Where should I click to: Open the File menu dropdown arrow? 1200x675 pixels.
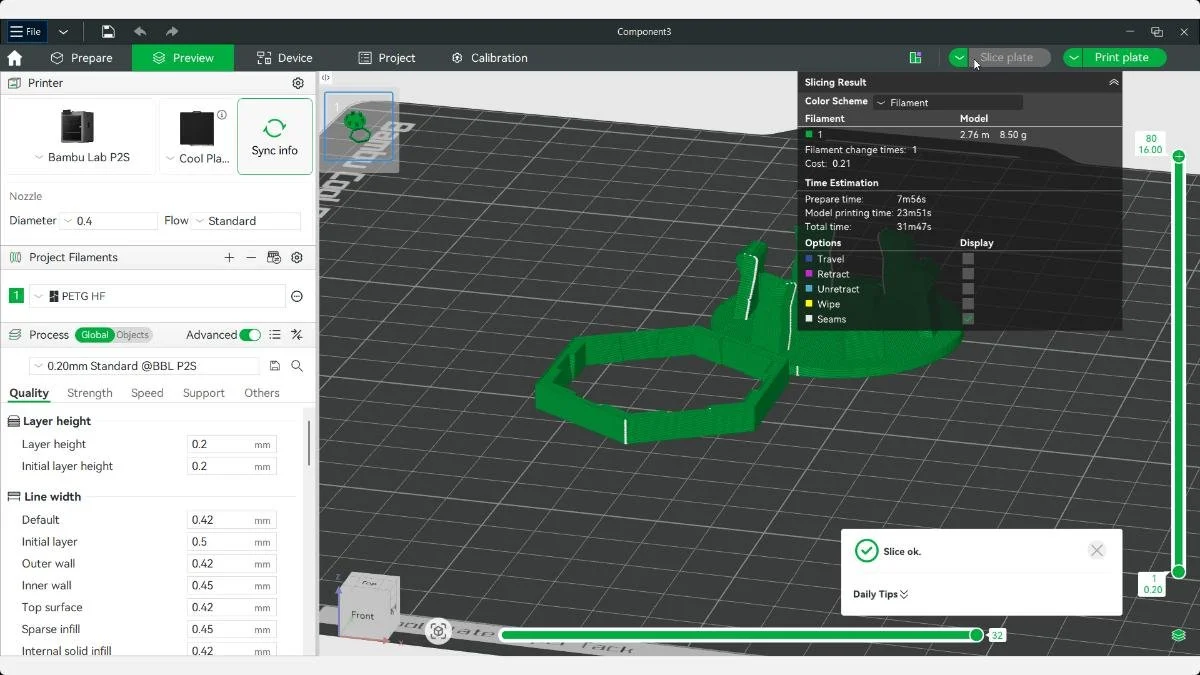click(64, 32)
